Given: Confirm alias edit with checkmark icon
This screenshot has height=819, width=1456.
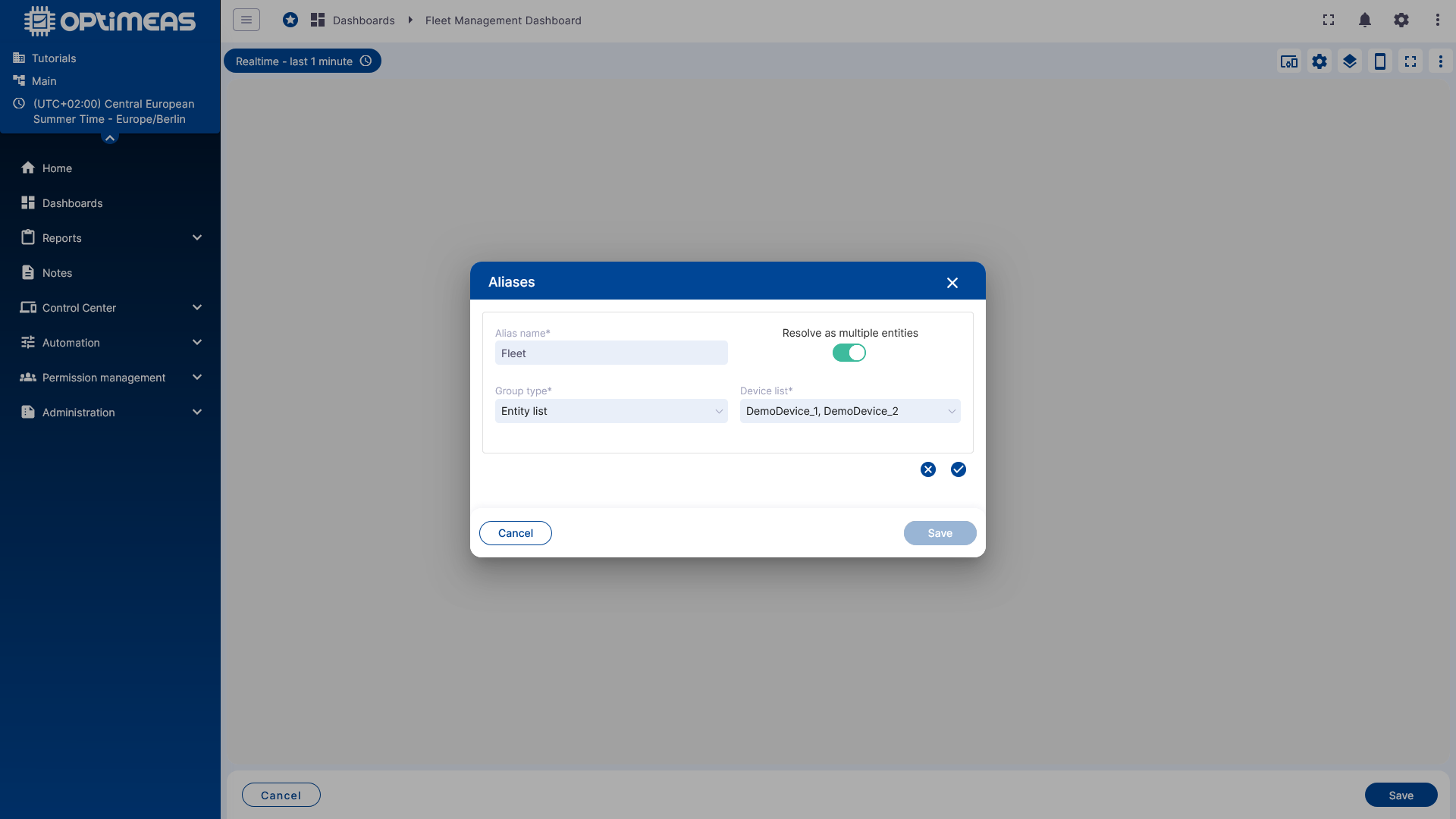Looking at the screenshot, I should pos(959,469).
